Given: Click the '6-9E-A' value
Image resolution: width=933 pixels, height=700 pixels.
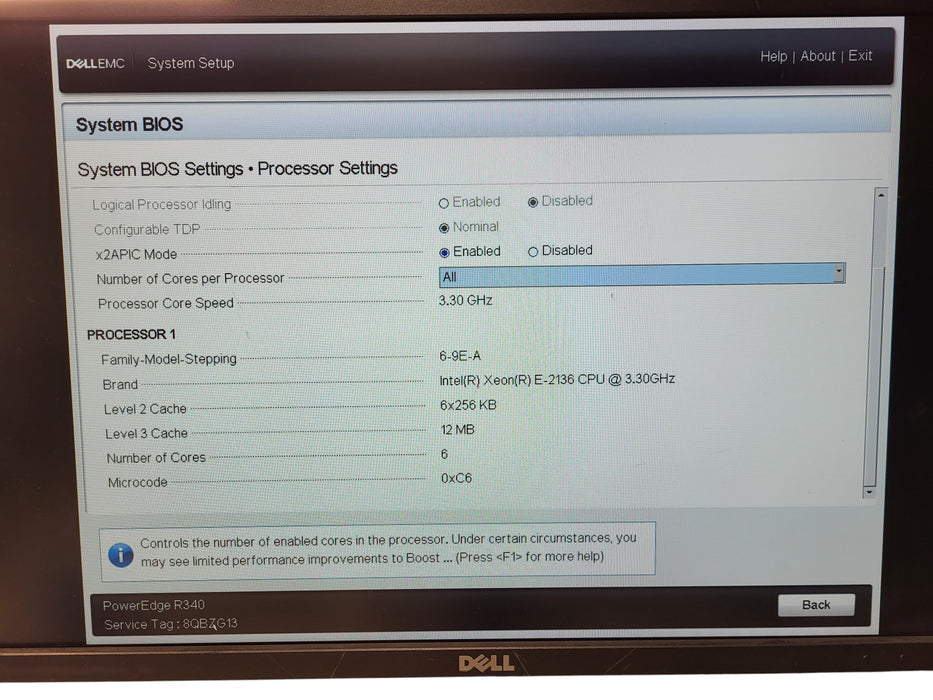Looking at the screenshot, I should coord(460,356).
